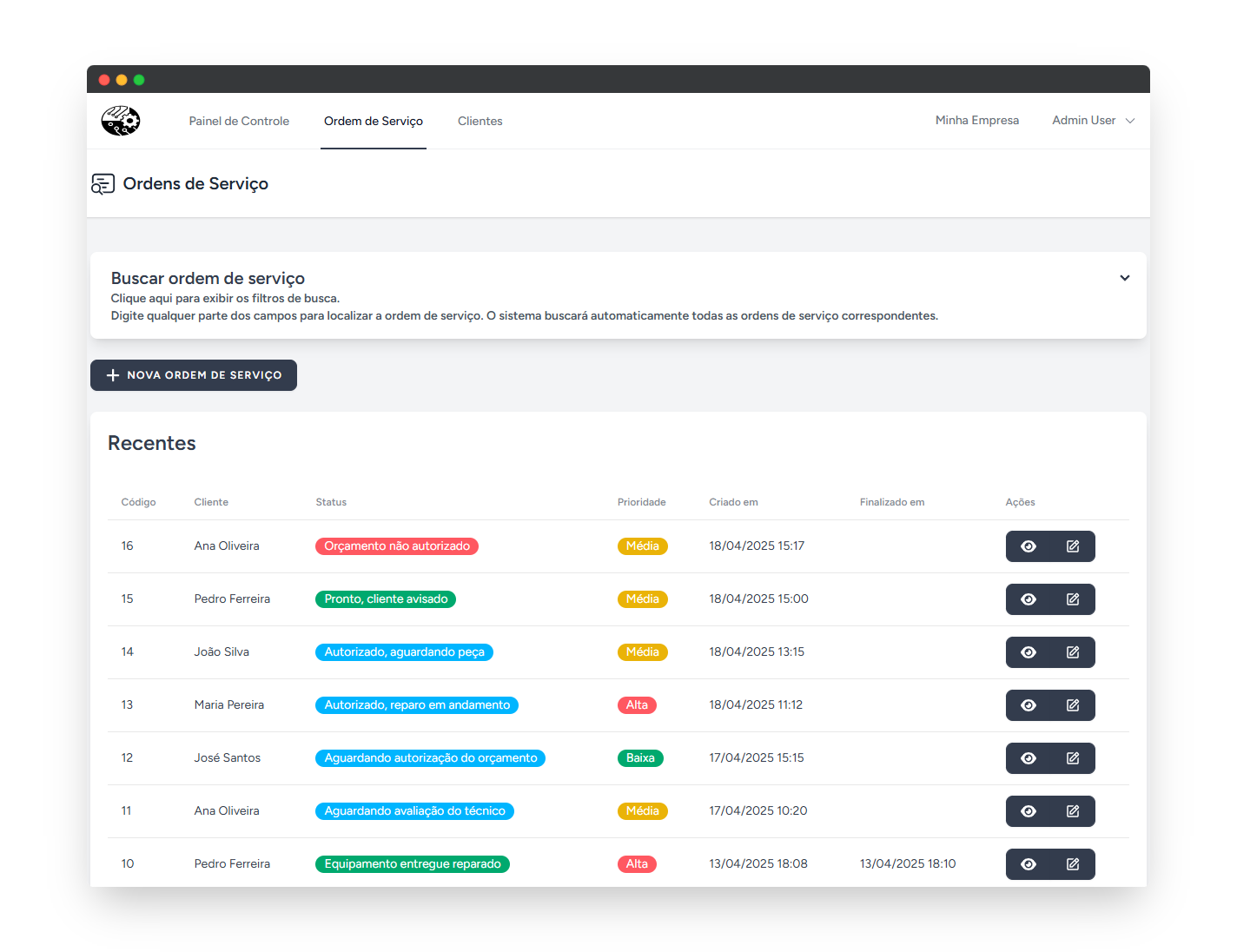1237x952 pixels.
Task: Click the Criado em column header
Action: pos(733,502)
